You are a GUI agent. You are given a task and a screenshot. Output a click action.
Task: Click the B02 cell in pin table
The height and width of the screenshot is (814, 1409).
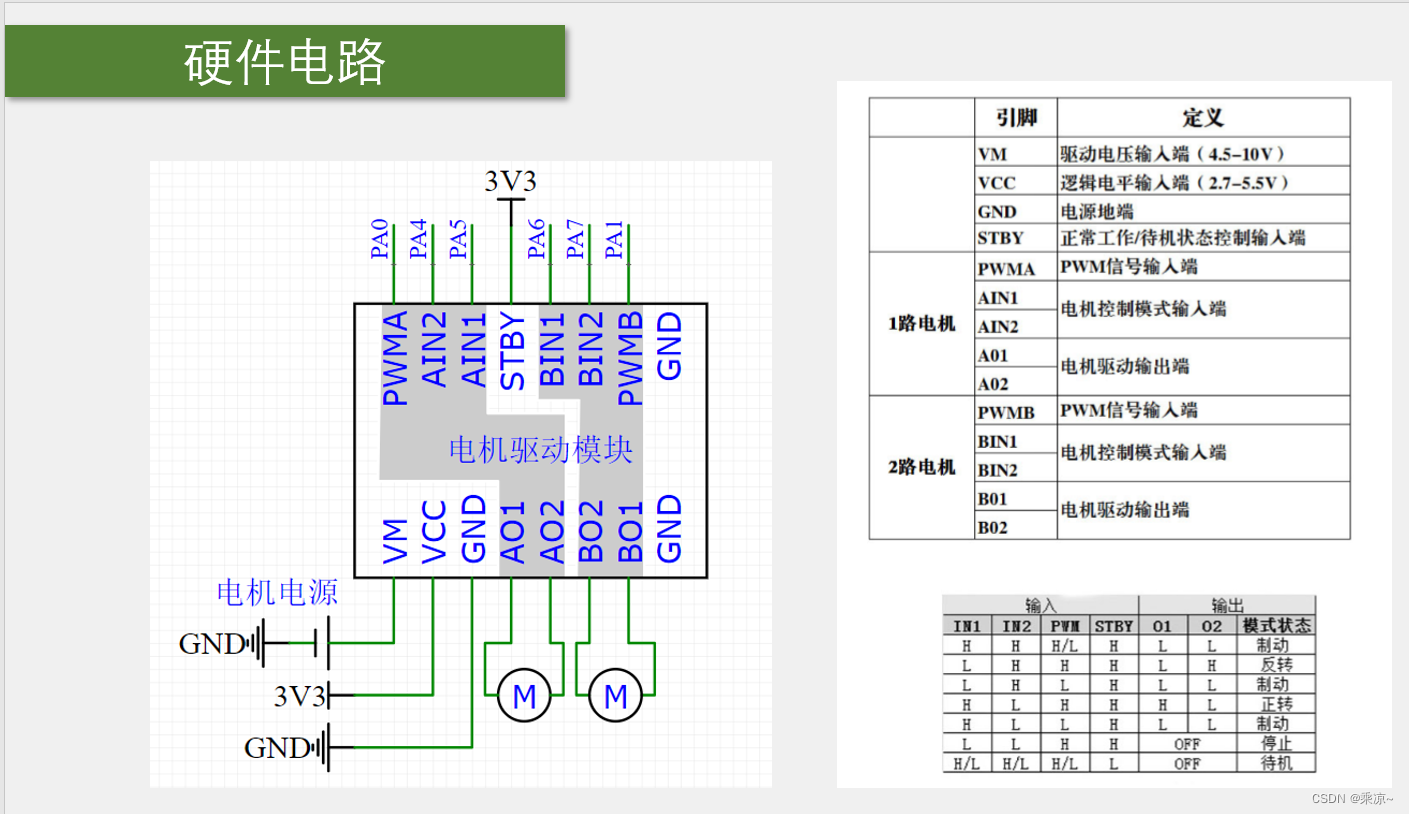[x=1016, y=527]
